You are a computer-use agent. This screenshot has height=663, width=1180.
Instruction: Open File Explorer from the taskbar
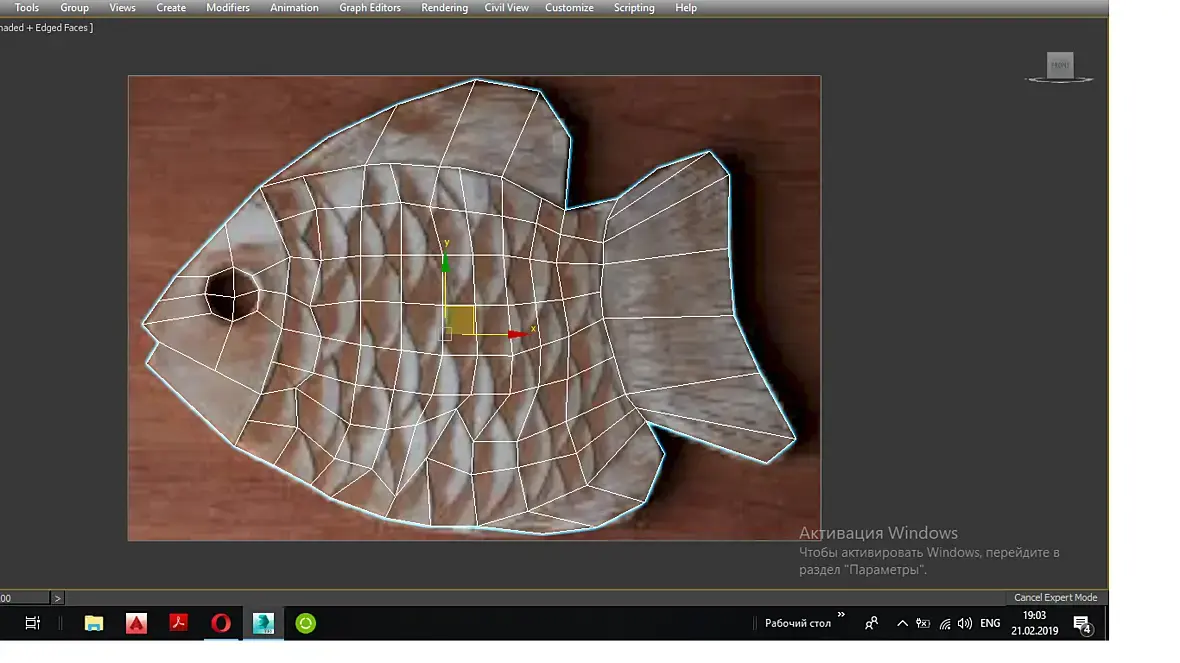coord(94,623)
